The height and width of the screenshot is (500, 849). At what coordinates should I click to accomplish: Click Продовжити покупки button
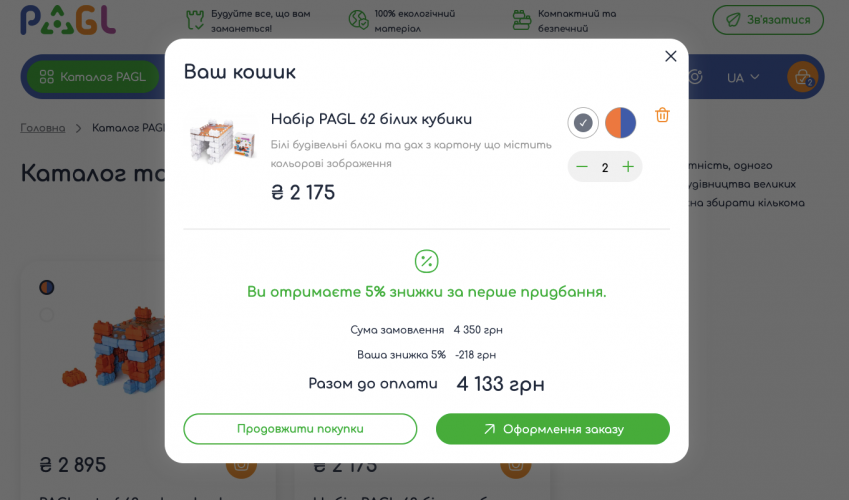point(300,428)
